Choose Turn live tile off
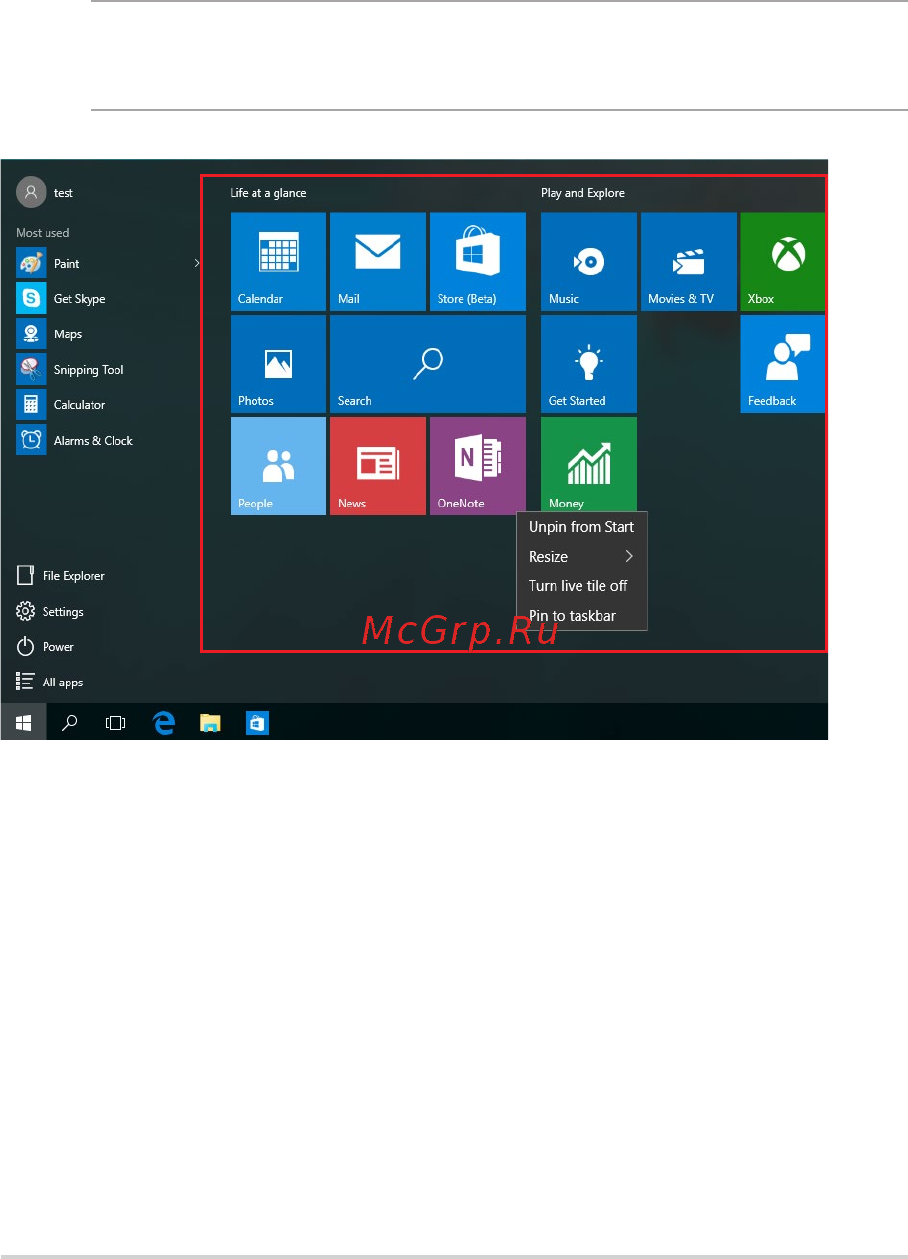The image size is (908, 1259). click(x=582, y=586)
